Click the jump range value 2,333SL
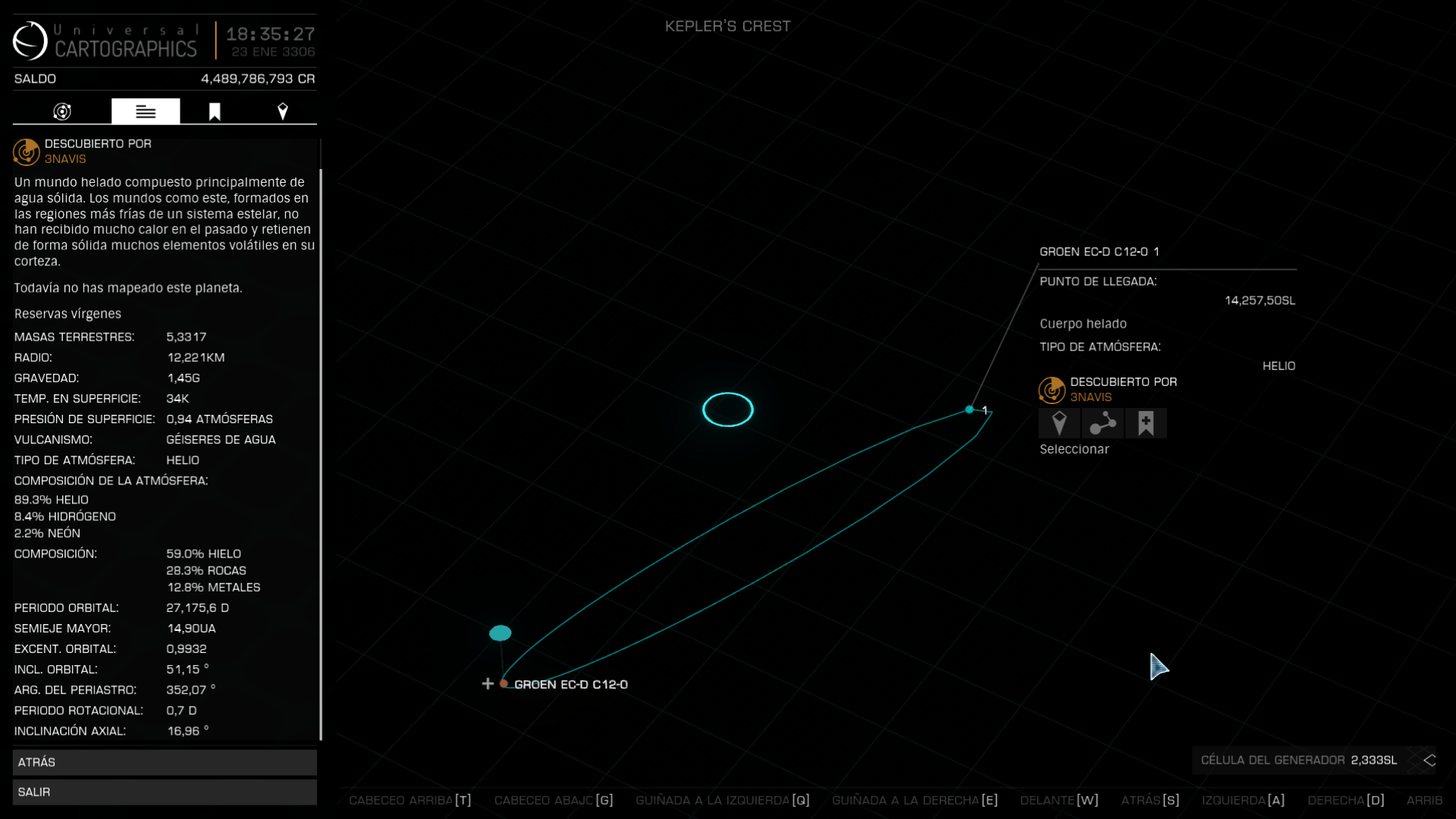This screenshot has height=819, width=1456. 1374,760
